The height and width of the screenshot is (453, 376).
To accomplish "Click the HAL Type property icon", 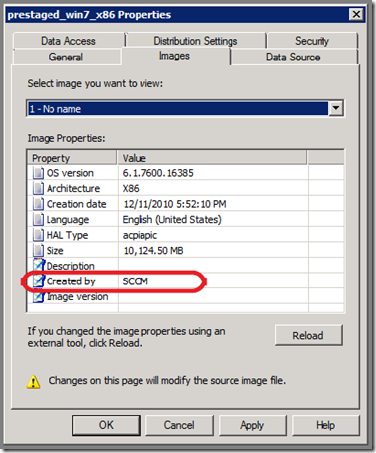I will (x=38, y=235).
